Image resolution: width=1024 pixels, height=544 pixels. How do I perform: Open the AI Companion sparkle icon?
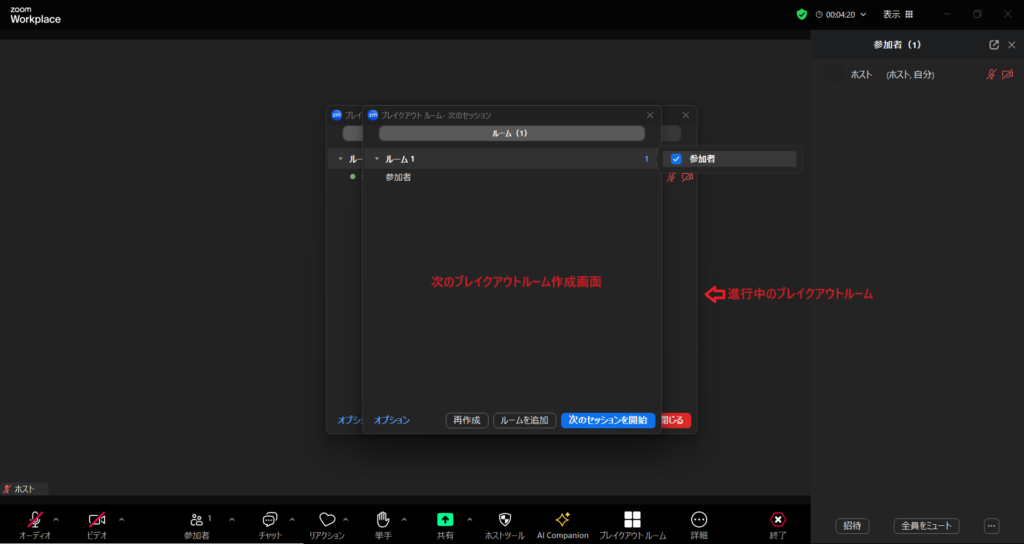tap(562, 519)
